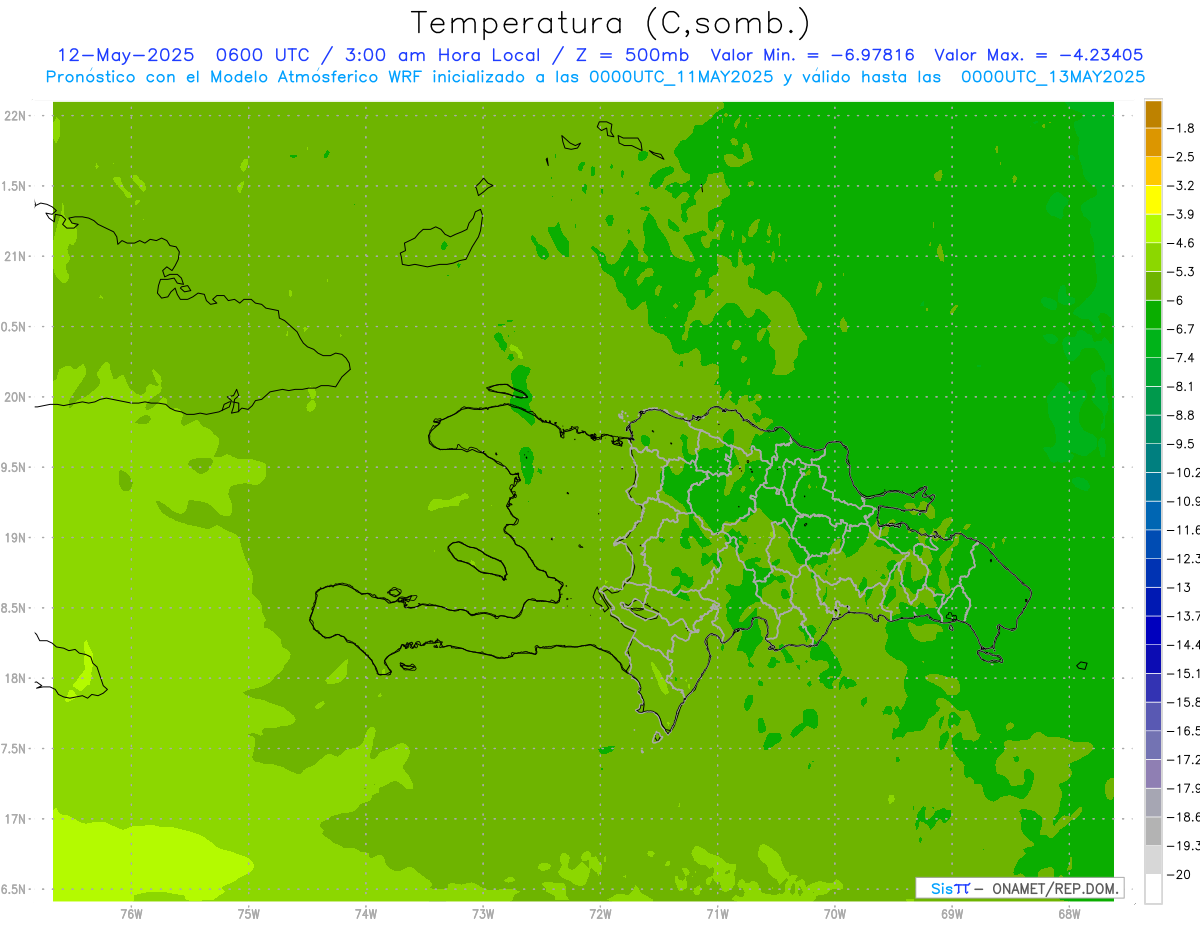The image size is (1200, 927).
Task: Click the '-15.8' legend value
Action: pos(1183,702)
